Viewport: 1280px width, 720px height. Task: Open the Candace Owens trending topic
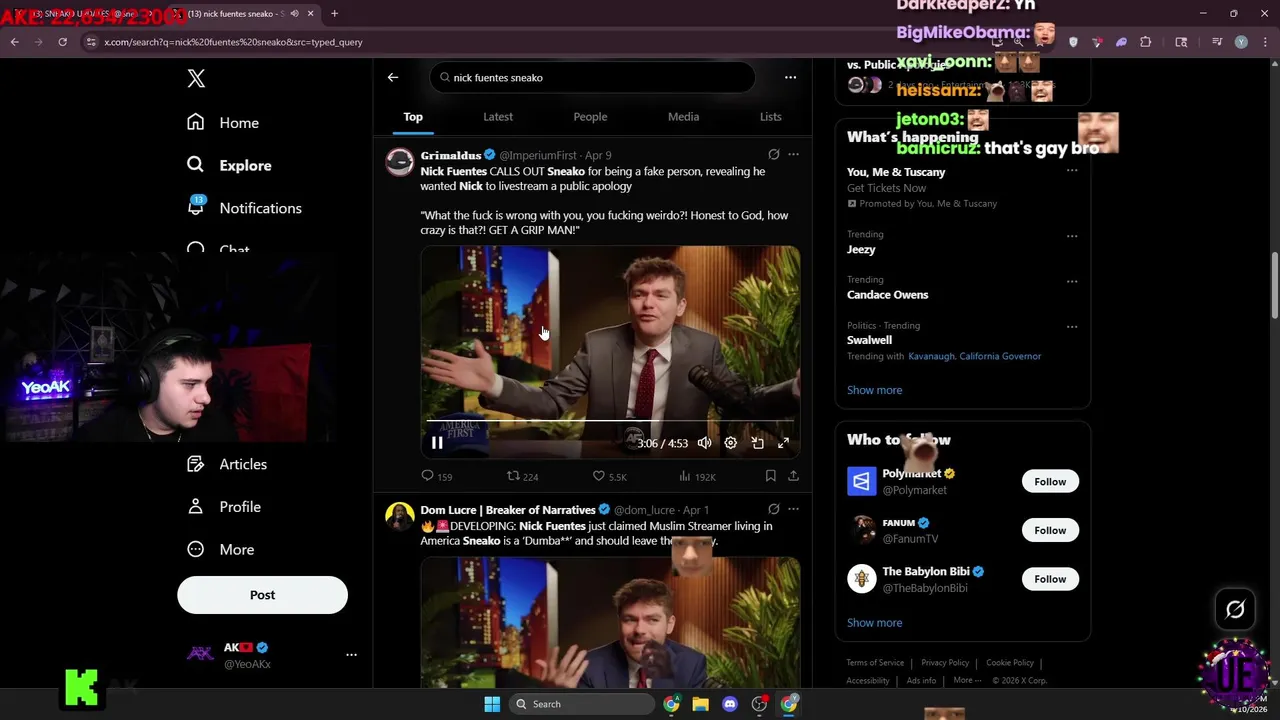coord(887,295)
